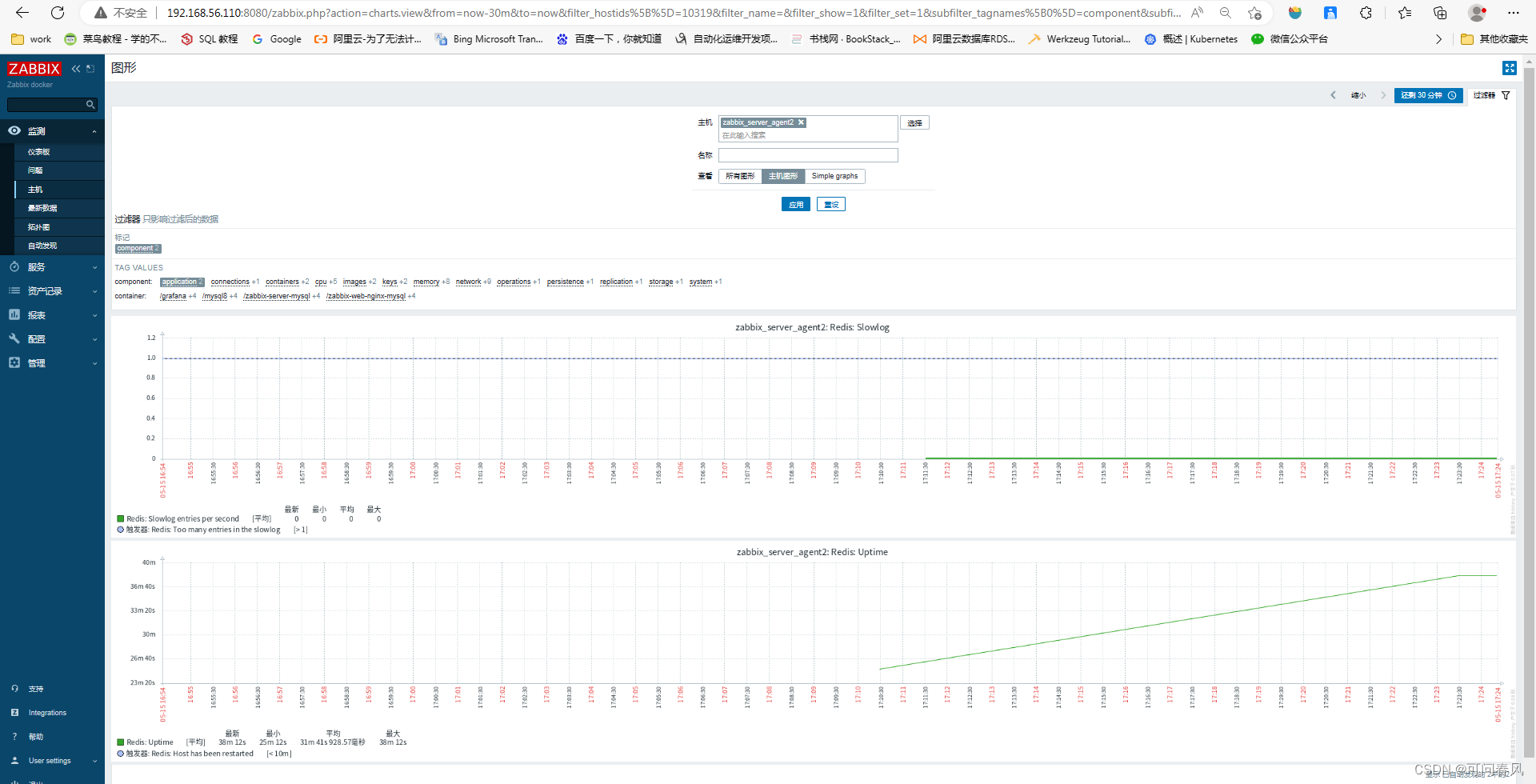
Task: Click the wrench icon for 配置
Action: (x=14, y=338)
